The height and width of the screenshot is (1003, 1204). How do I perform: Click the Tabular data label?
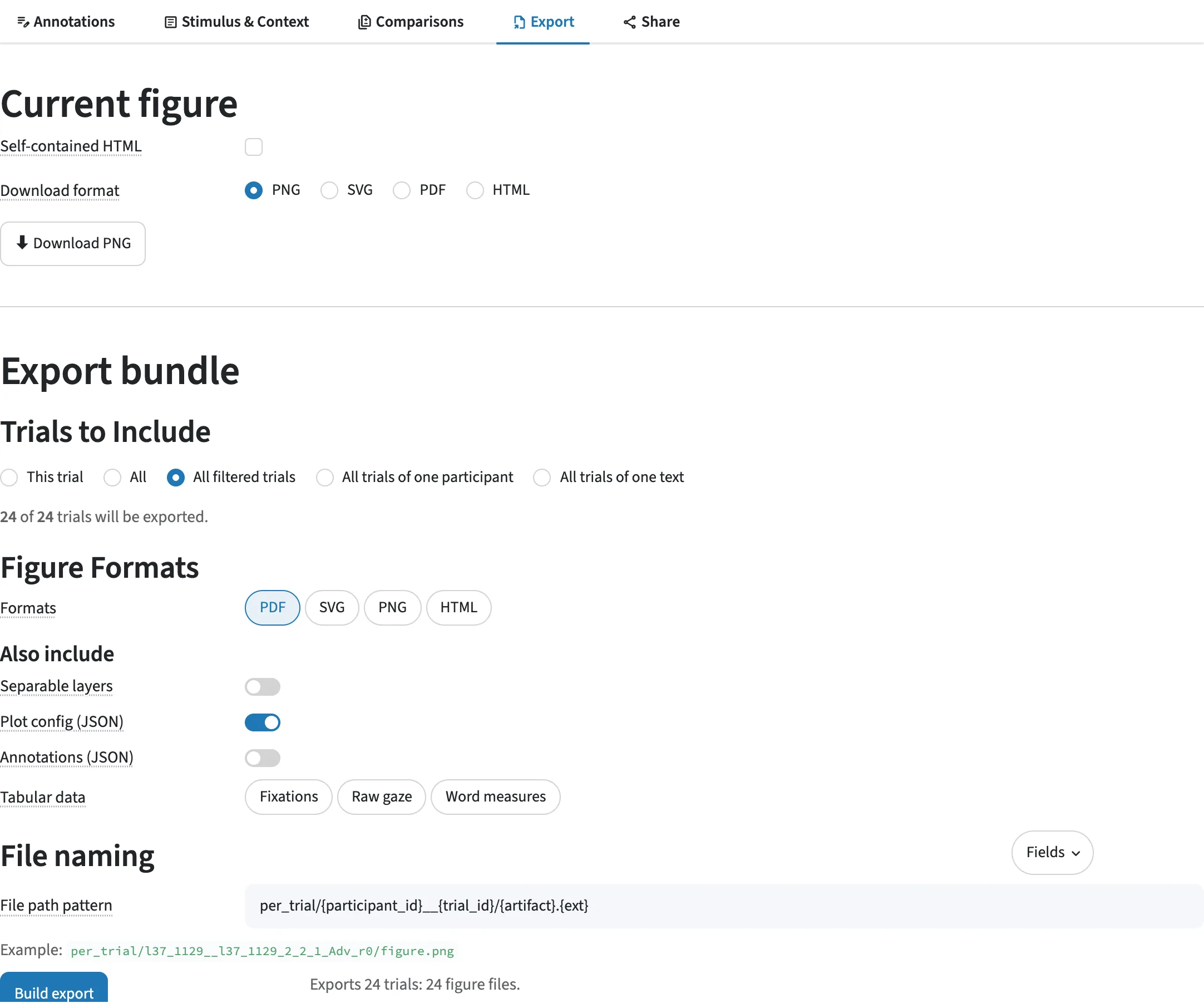[43, 798]
